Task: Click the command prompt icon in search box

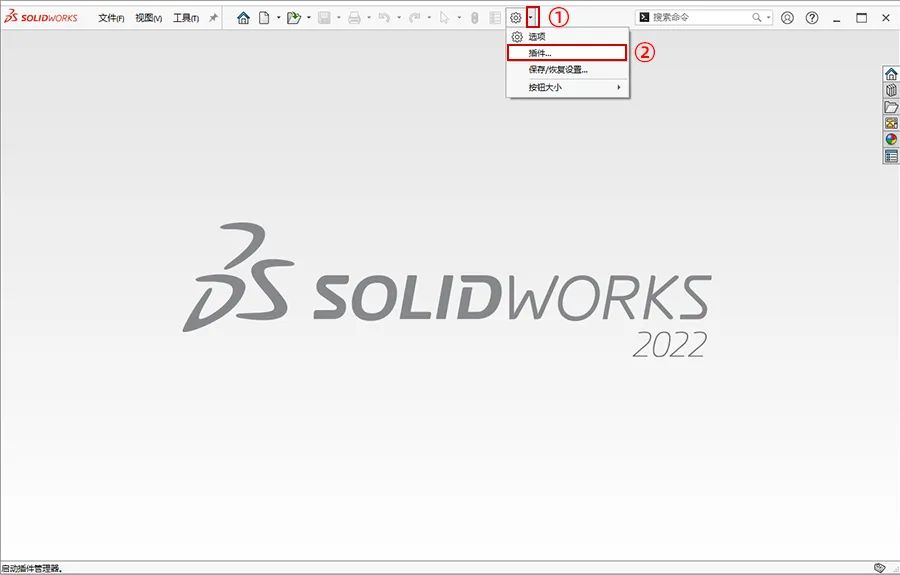Action: click(644, 17)
